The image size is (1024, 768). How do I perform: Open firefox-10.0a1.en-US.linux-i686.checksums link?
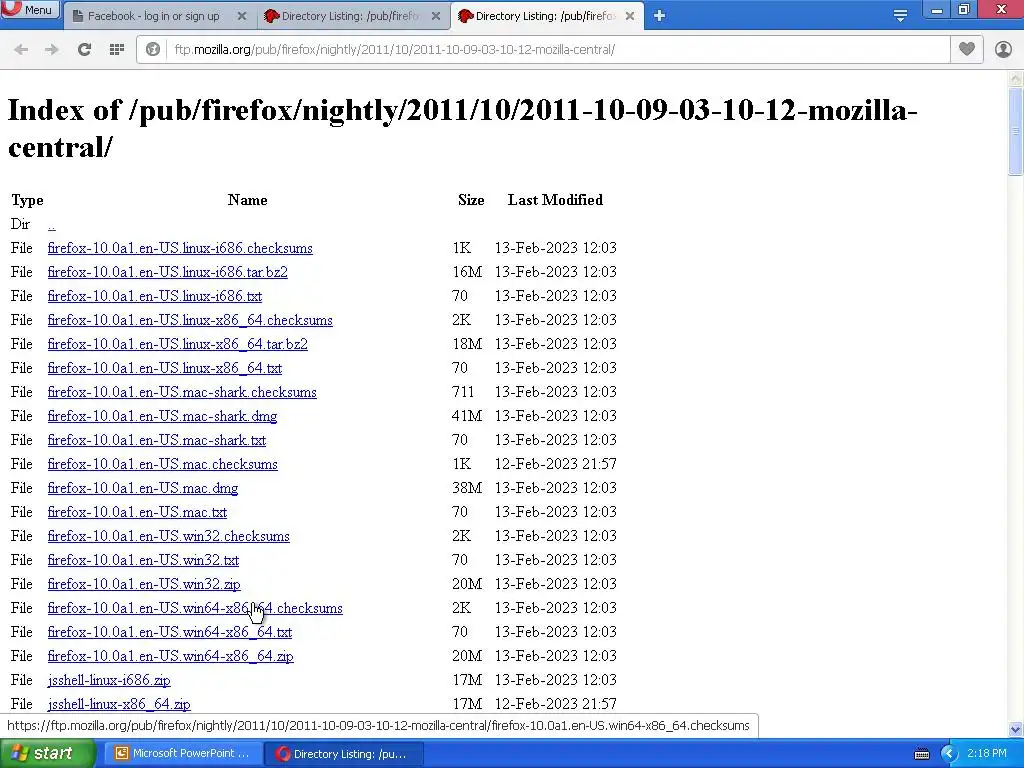180,248
